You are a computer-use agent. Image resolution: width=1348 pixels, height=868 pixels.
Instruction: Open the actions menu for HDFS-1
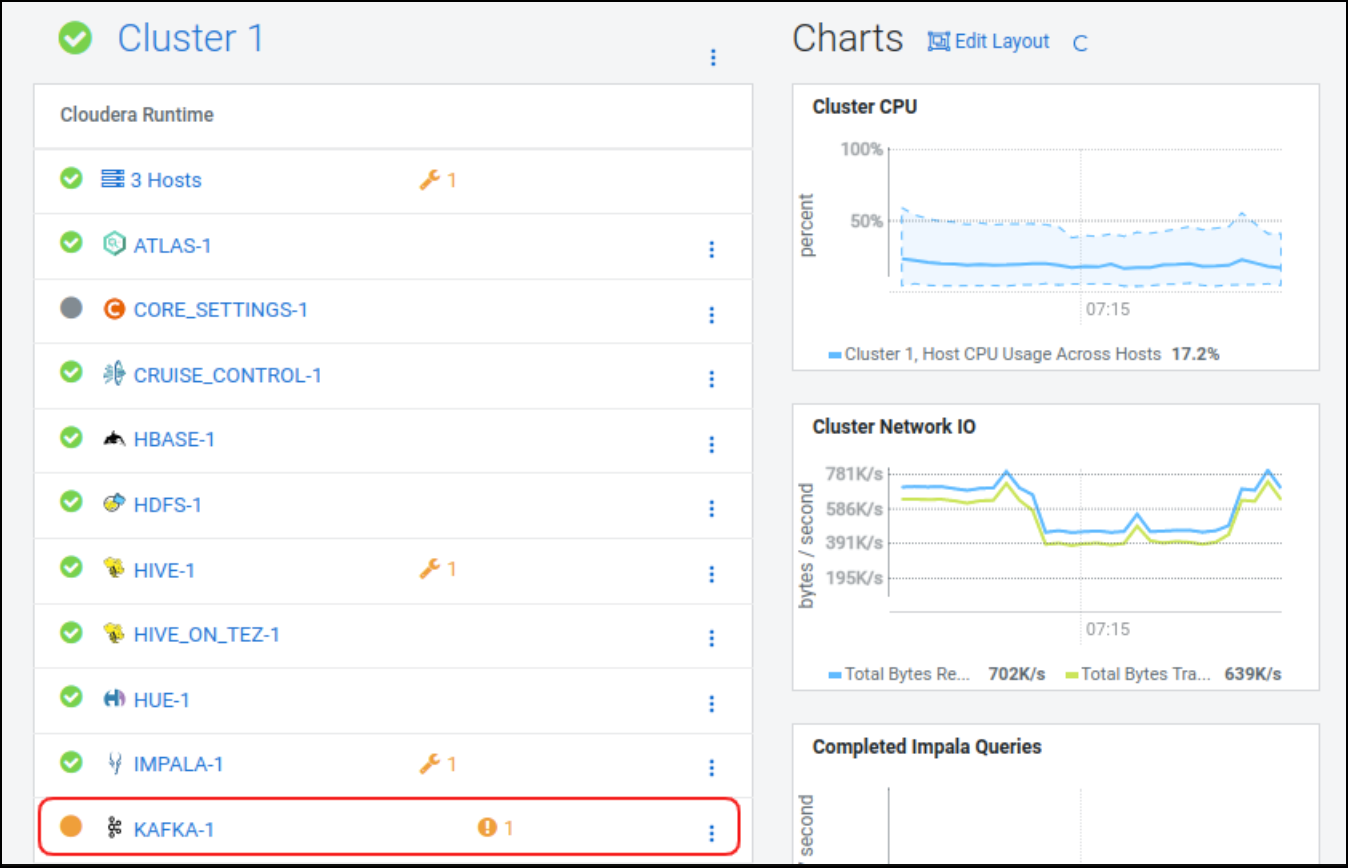[x=711, y=509]
